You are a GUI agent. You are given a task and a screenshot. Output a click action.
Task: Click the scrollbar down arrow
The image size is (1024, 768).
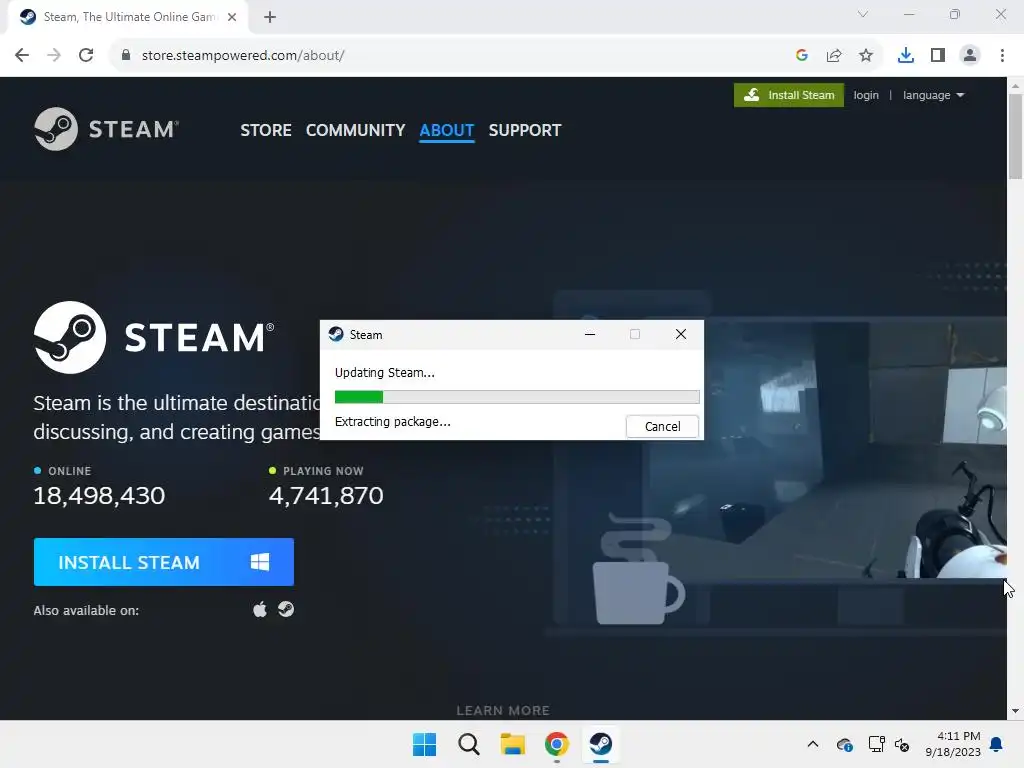tap(1015, 711)
